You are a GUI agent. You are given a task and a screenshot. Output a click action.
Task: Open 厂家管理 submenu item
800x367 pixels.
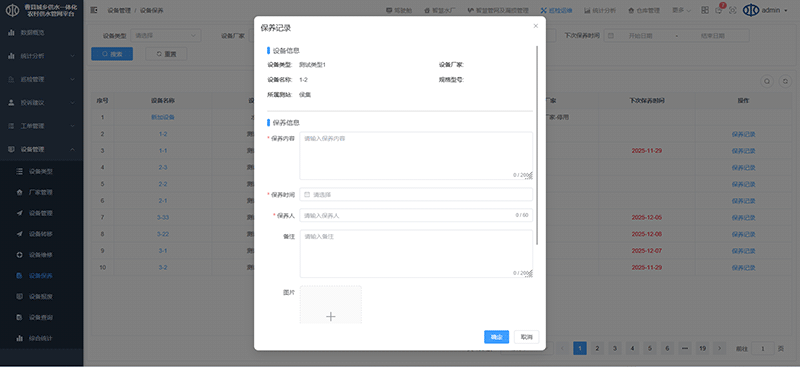41,192
